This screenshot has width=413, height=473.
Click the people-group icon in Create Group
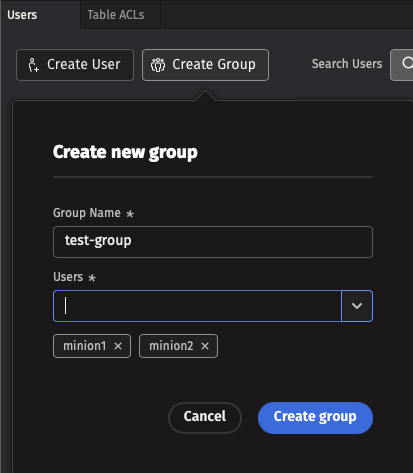click(x=158, y=65)
